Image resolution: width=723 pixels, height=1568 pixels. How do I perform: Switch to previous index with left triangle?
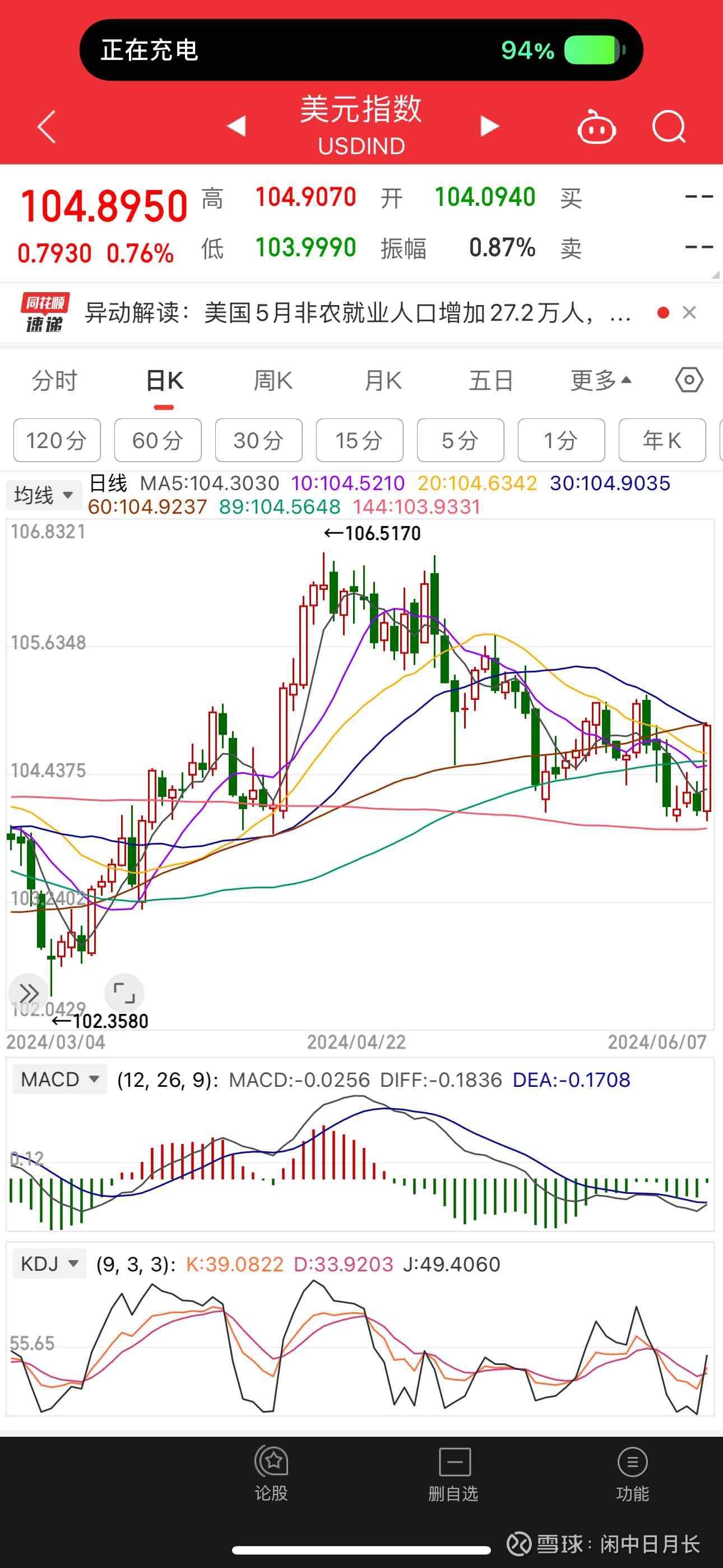click(x=236, y=126)
